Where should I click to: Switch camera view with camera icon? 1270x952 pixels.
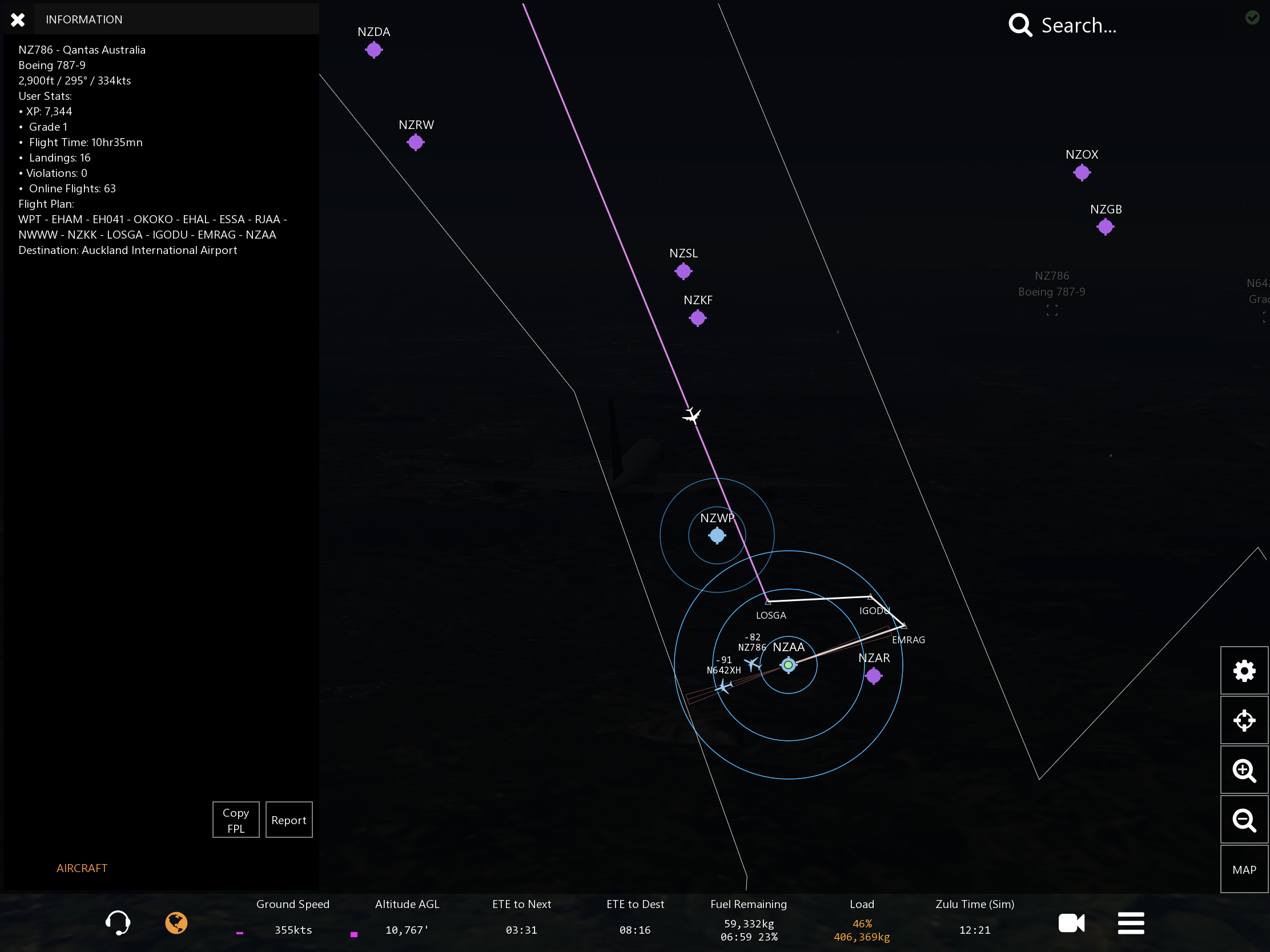pos(1071,923)
